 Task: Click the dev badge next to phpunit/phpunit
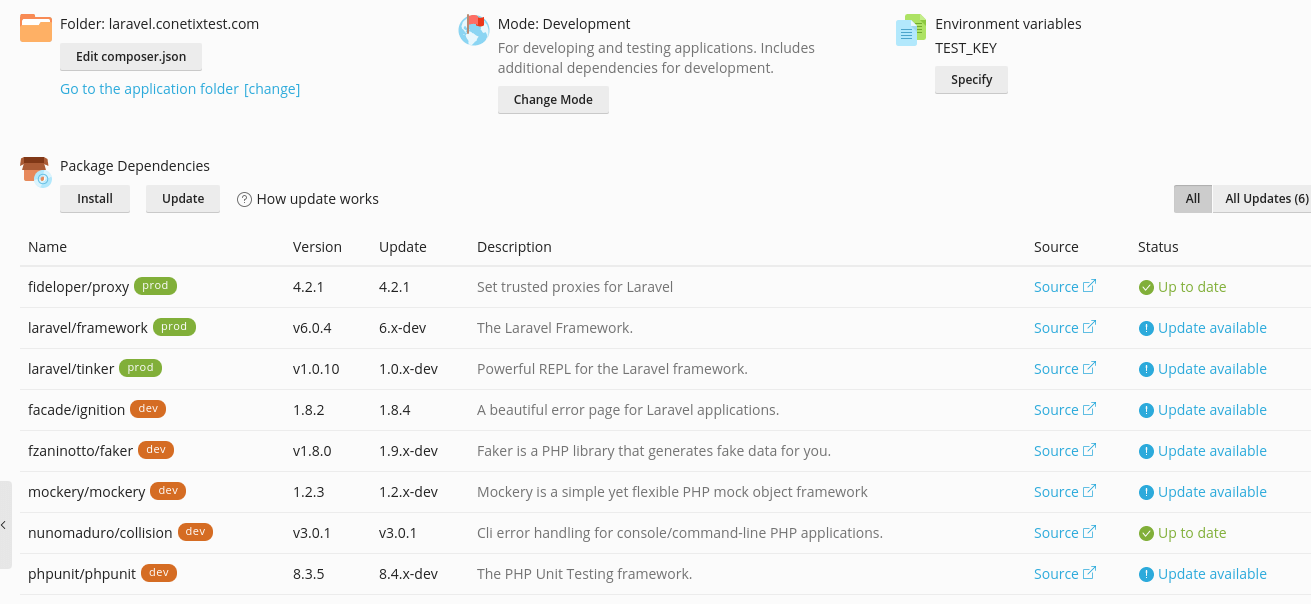point(159,573)
